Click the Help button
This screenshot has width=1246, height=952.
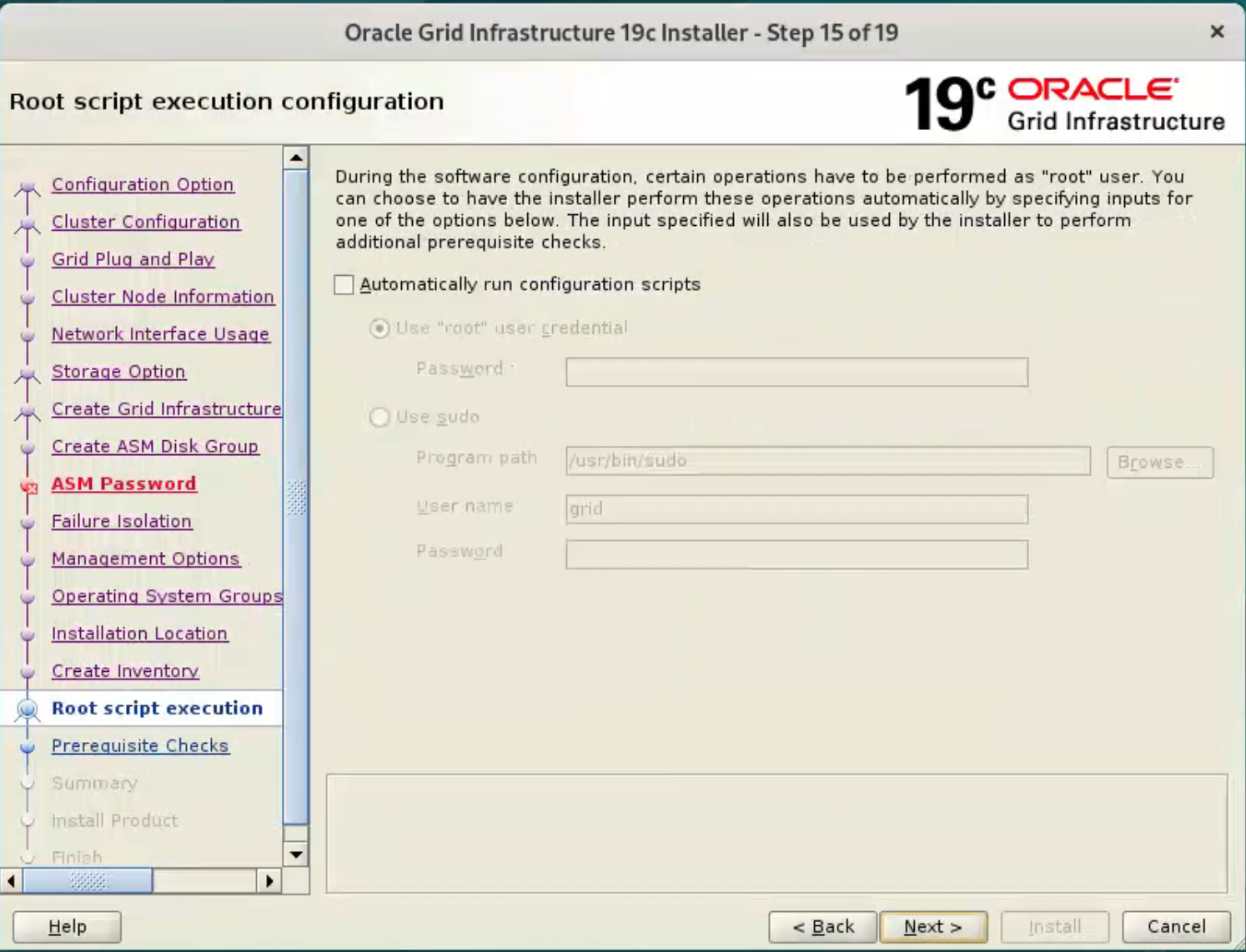click(67, 926)
